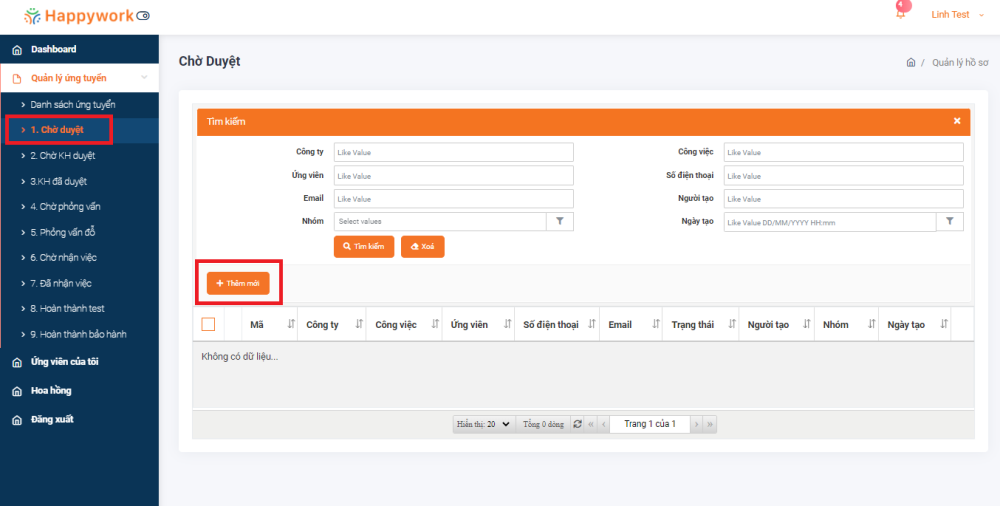Focus the Công ty input field
The image size is (1000, 506).
[453, 152]
